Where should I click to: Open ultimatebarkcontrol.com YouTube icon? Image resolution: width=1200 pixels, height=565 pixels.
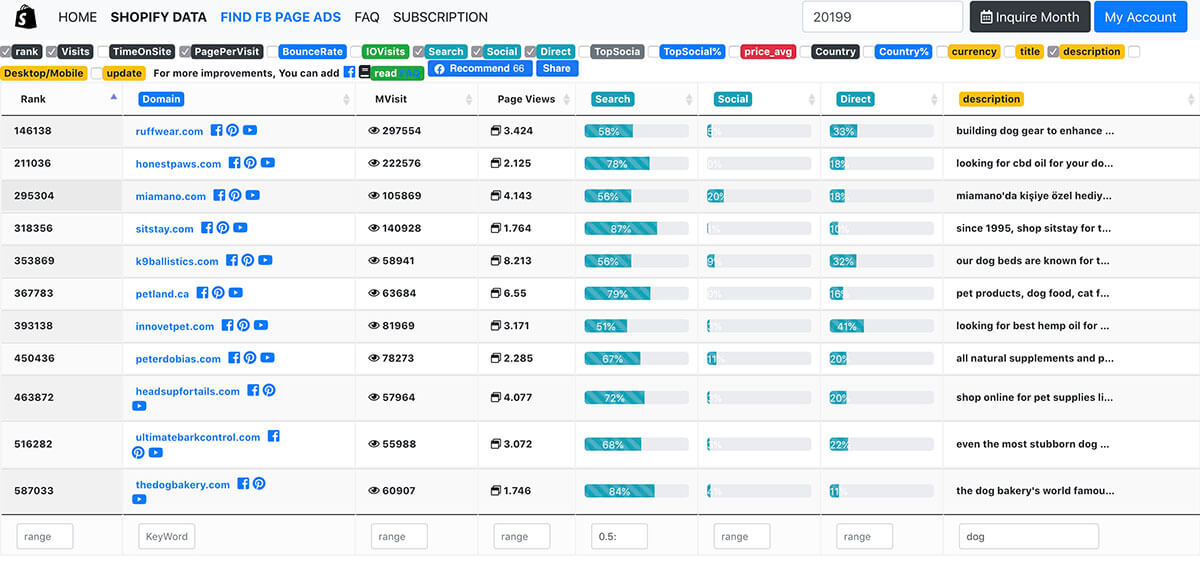click(156, 452)
